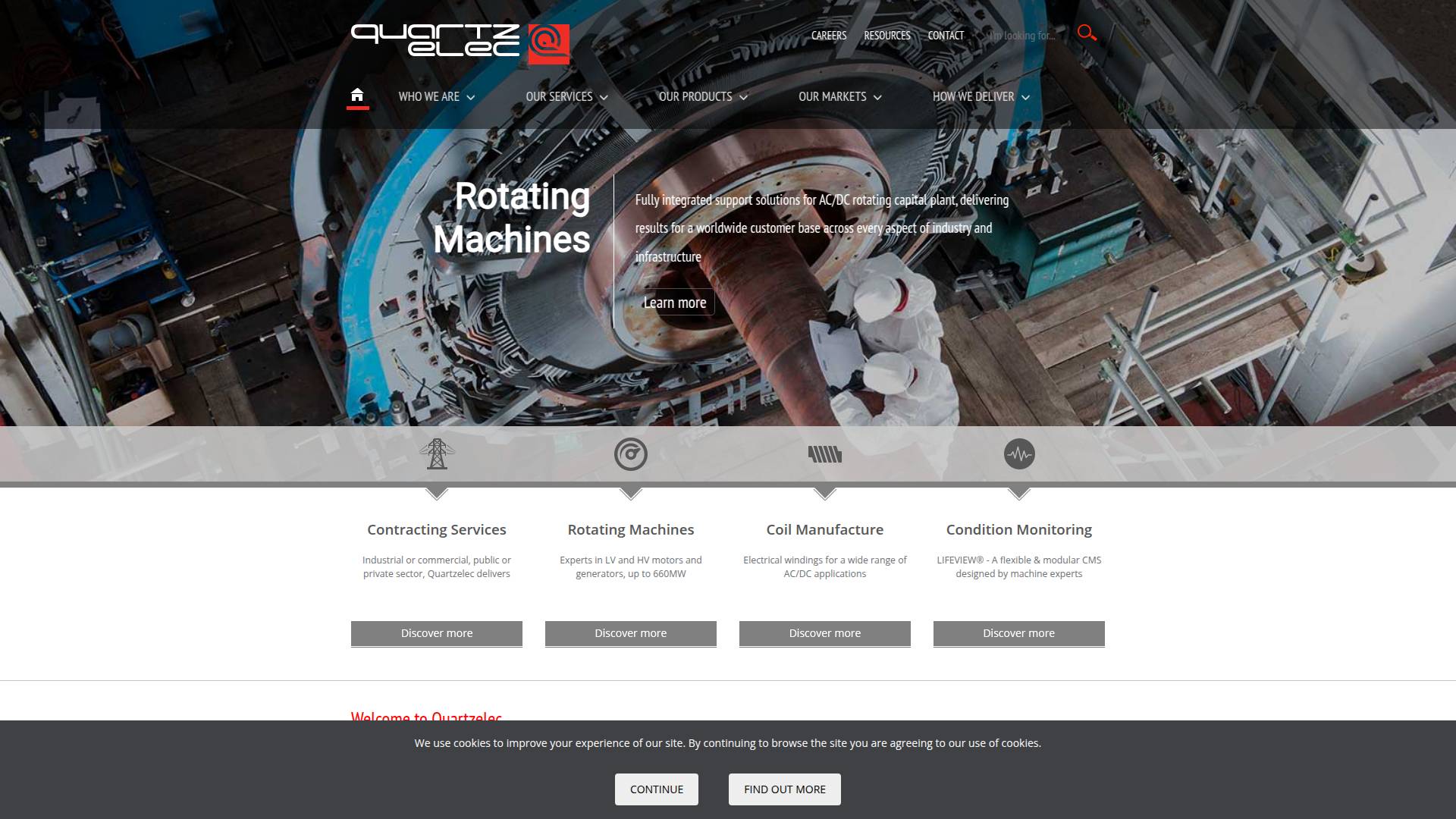
Task: Open the Resources menu item
Action: click(887, 36)
